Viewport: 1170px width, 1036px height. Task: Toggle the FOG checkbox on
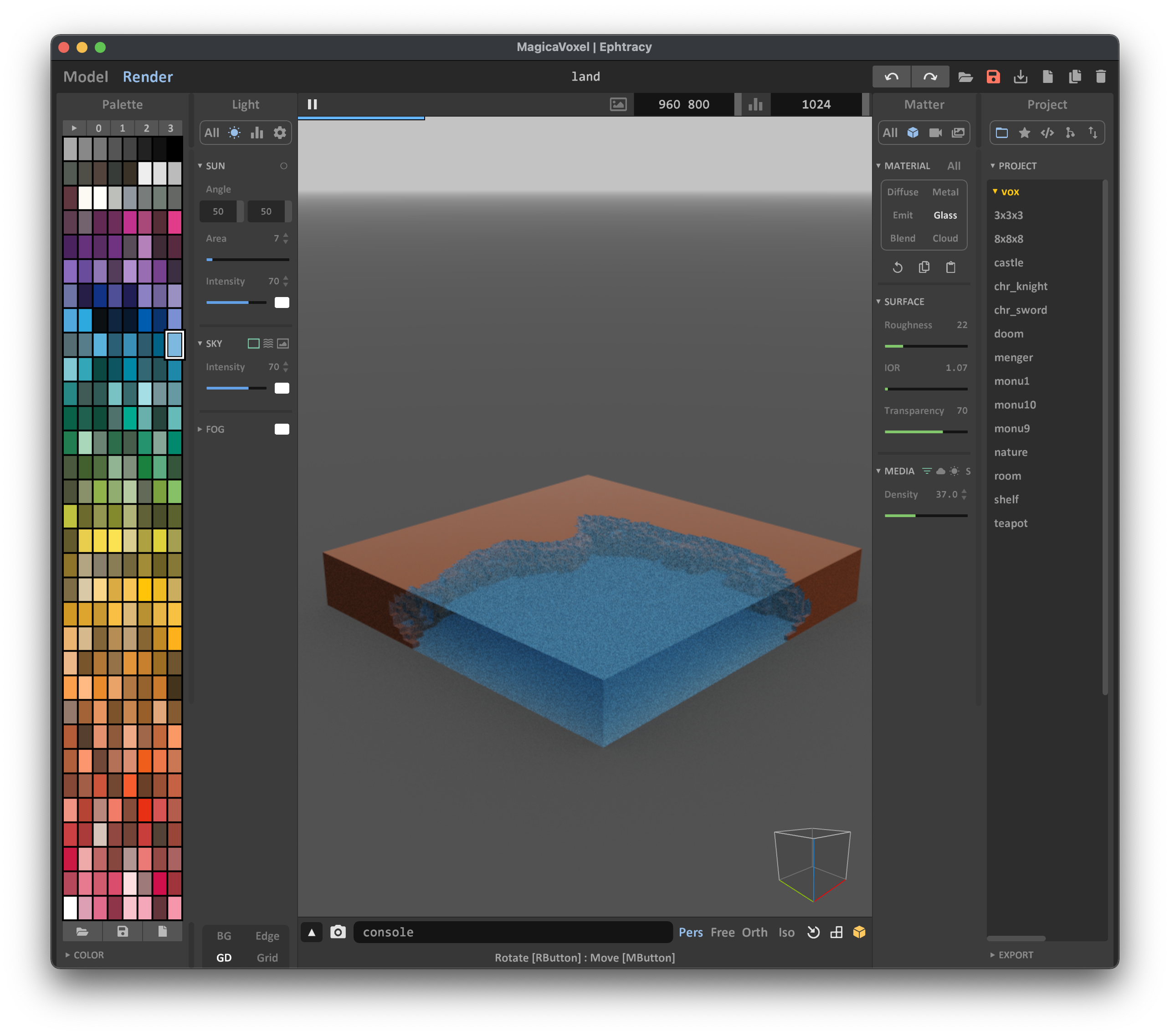280,429
